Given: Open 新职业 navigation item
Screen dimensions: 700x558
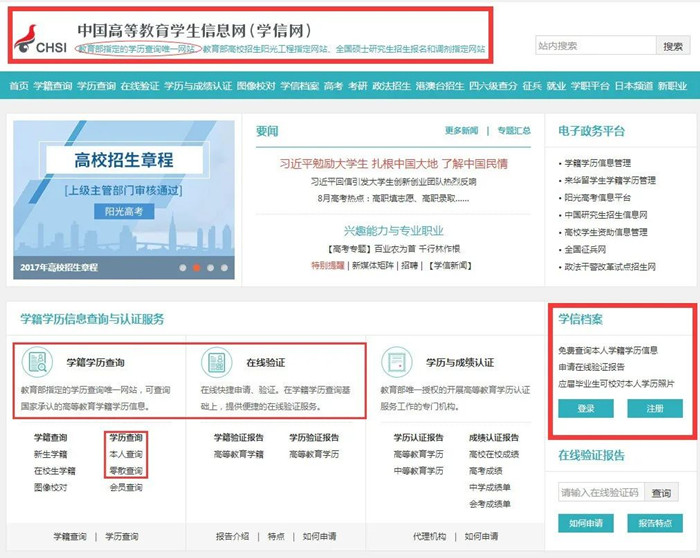Looking at the screenshot, I should [672, 86].
